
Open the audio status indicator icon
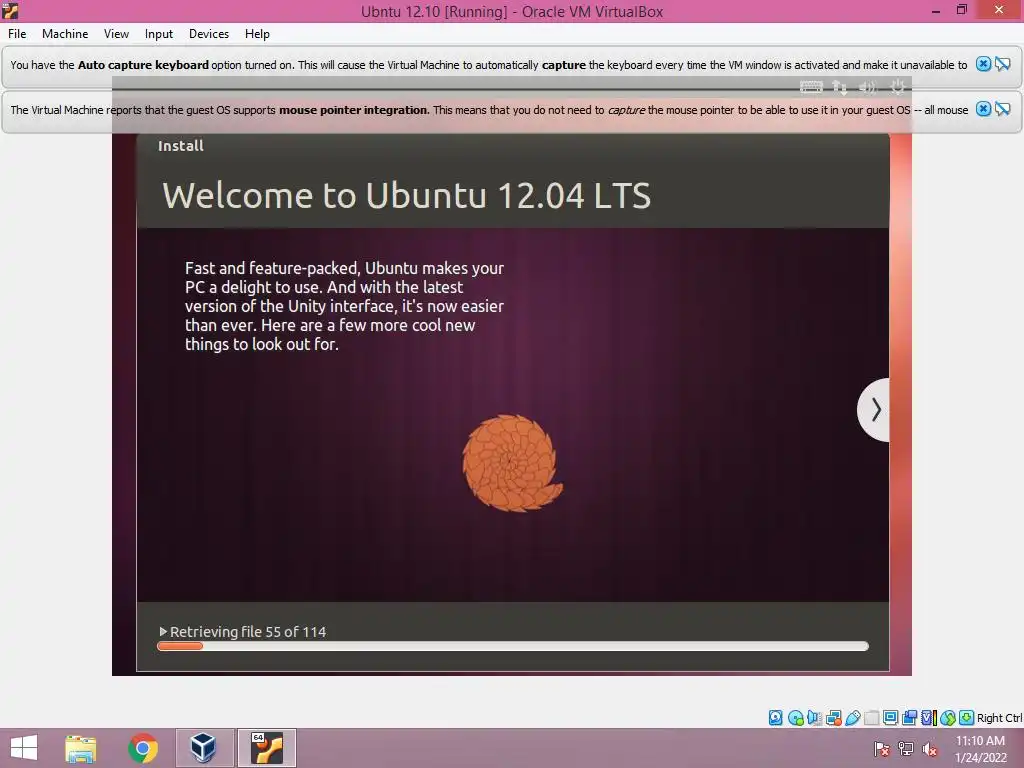(x=814, y=718)
